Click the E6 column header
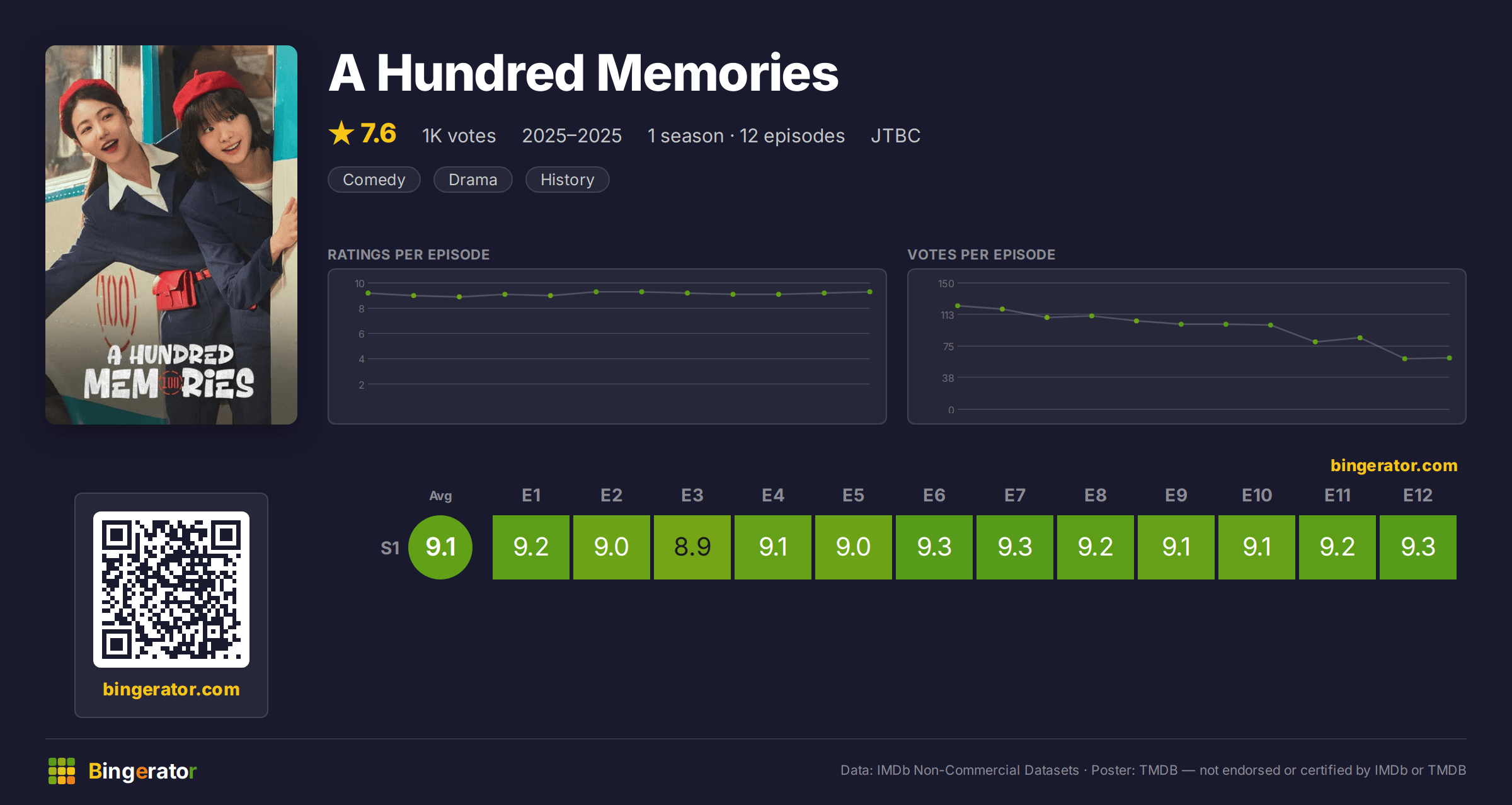Screen dimensions: 1512x805 point(934,495)
